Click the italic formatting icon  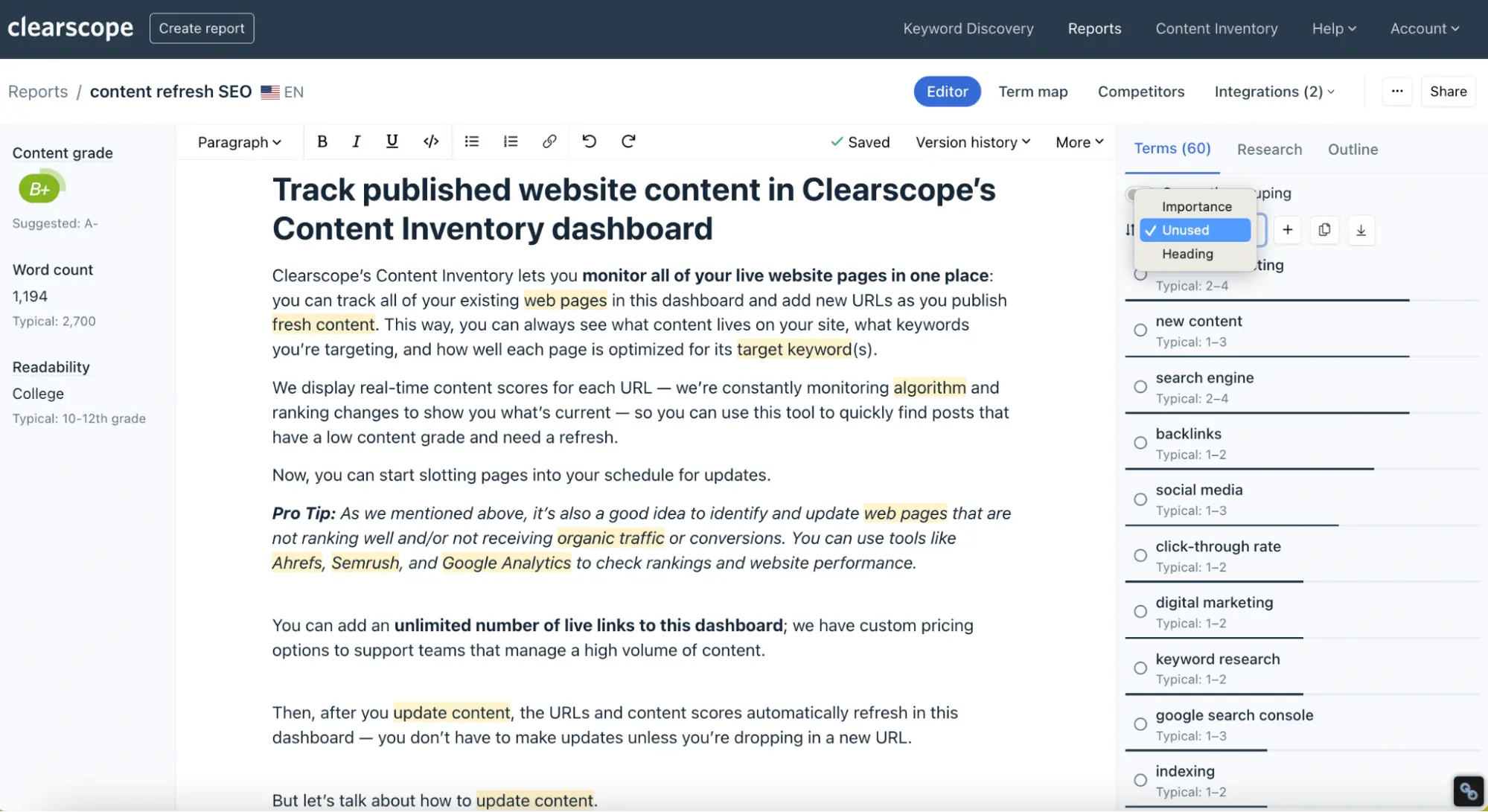click(357, 141)
